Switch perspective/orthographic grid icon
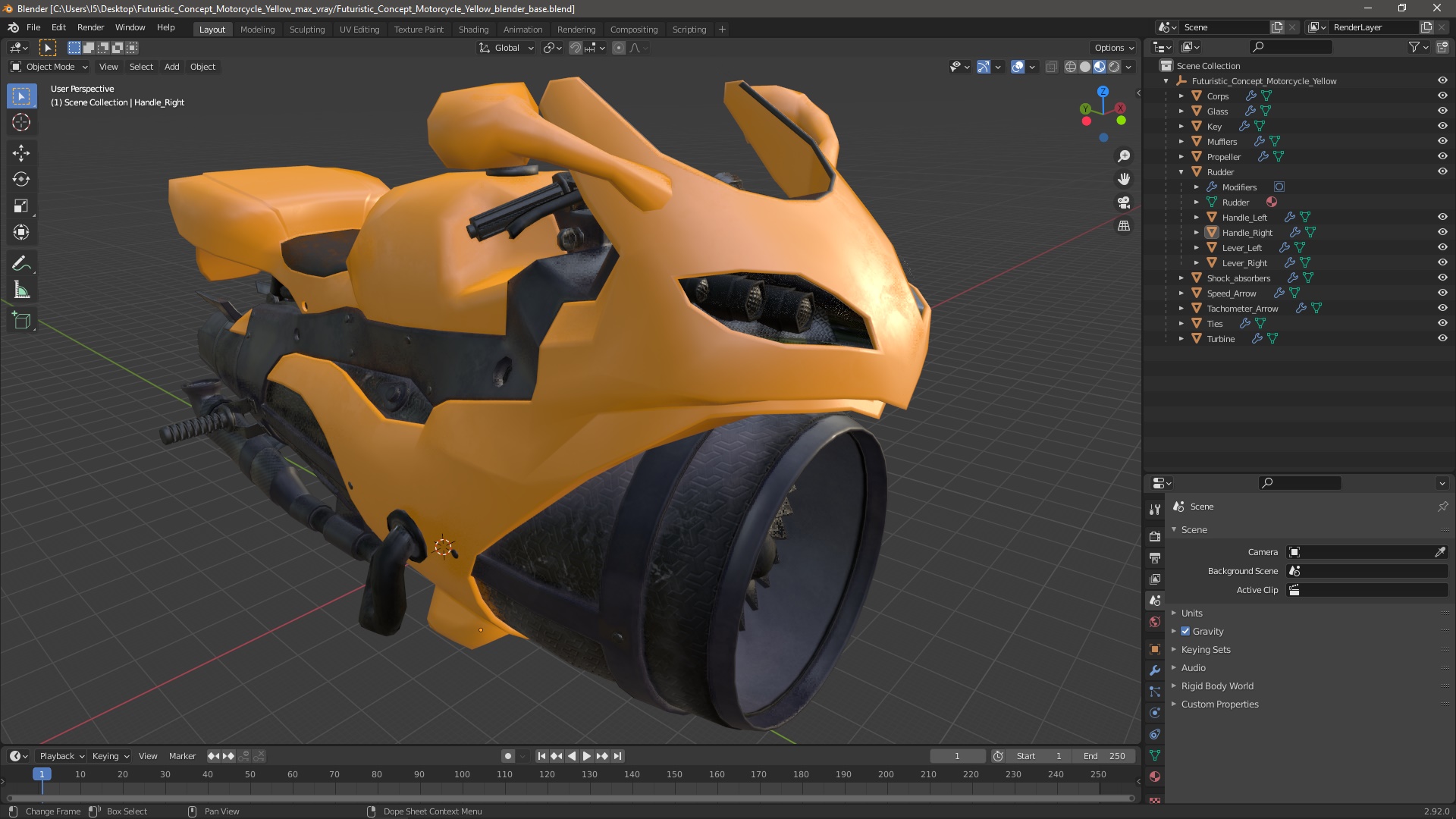The height and width of the screenshot is (819, 1456). click(1124, 226)
